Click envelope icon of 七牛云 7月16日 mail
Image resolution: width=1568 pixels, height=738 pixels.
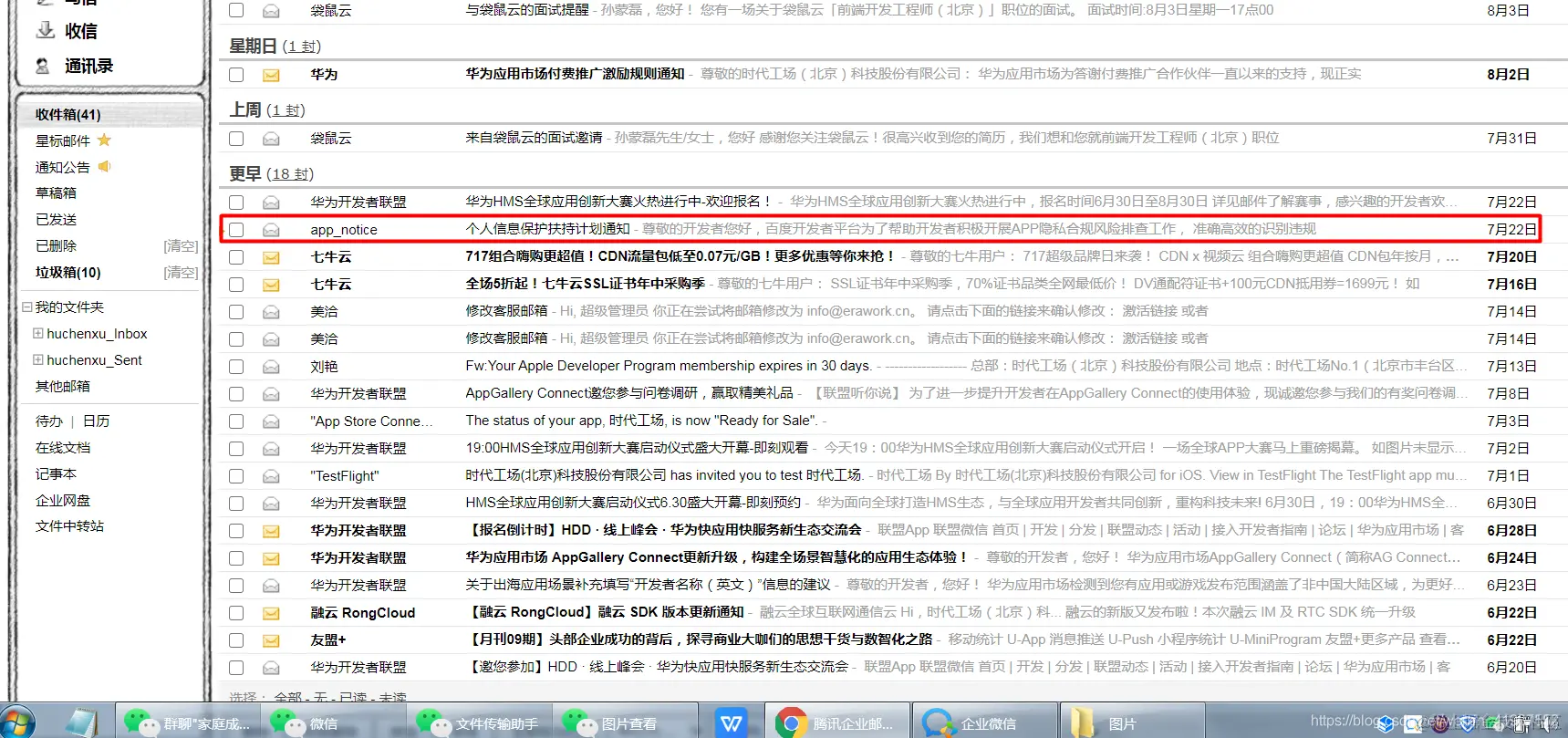pos(271,285)
